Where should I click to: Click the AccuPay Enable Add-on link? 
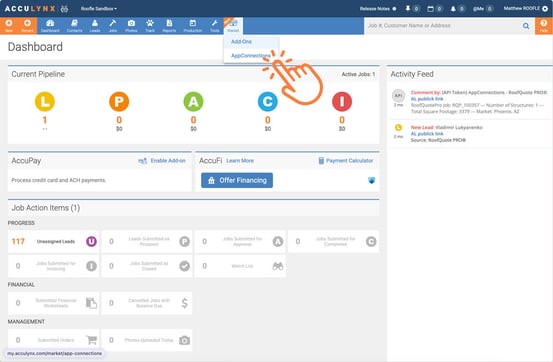coord(162,161)
